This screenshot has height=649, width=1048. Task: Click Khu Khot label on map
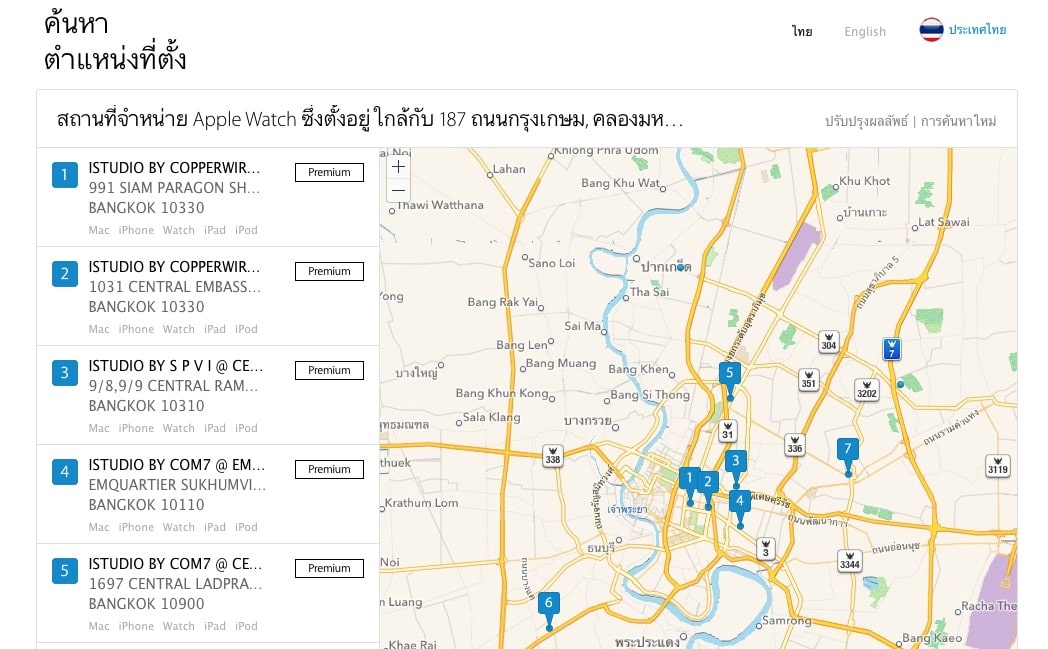[865, 180]
